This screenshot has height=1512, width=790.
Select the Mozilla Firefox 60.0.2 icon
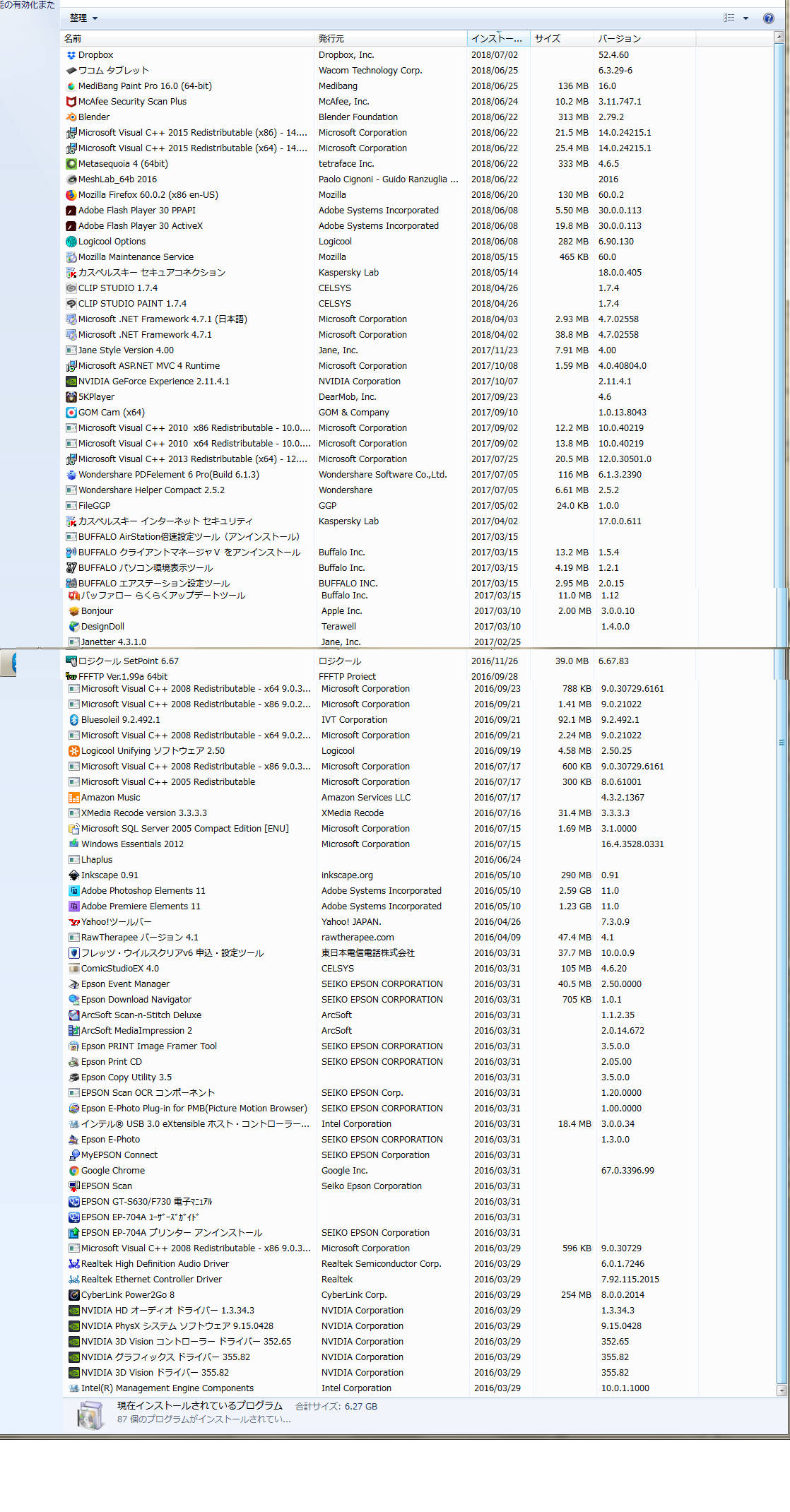pos(71,195)
